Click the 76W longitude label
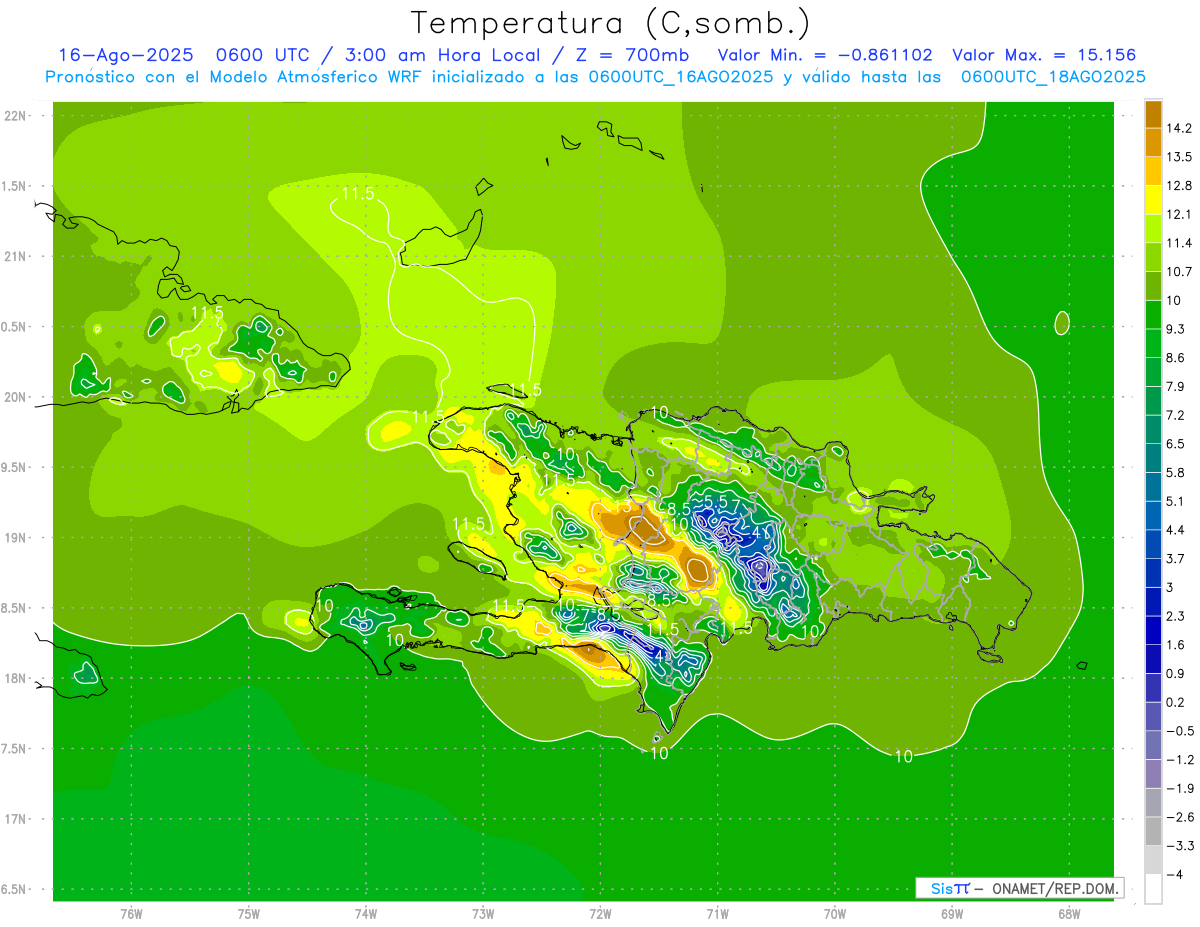Image resolution: width=1200 pixels, height=927 pixels. (x=131, y=914)
